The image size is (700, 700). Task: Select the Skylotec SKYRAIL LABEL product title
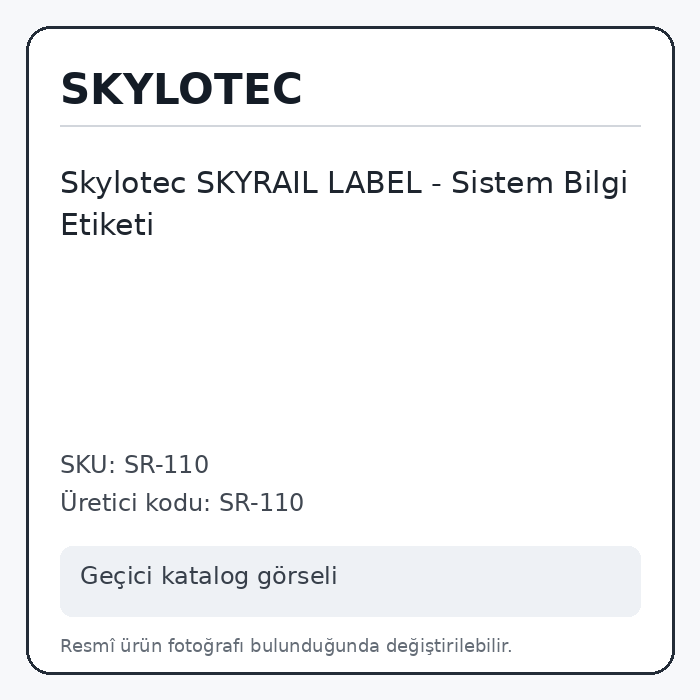click(344, 203)
